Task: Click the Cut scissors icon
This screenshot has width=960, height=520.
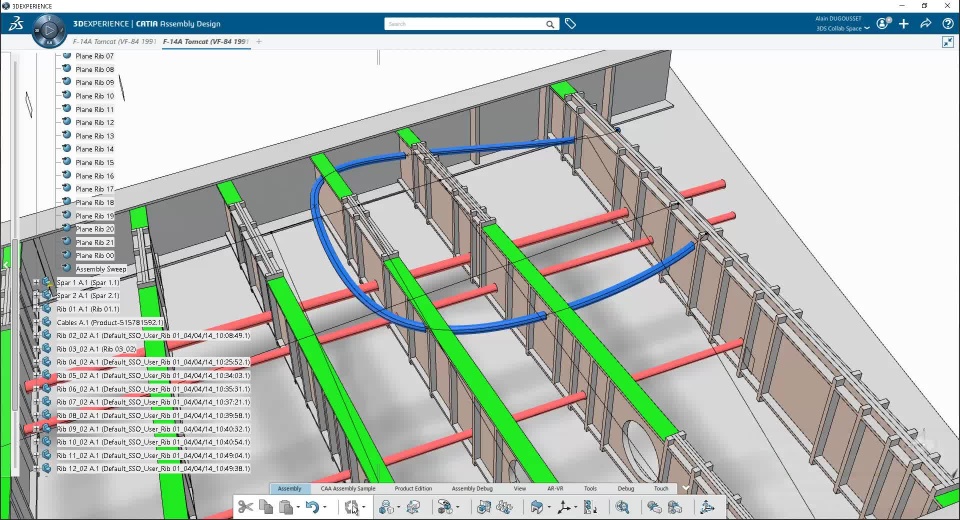Action: tap(246, 507)
